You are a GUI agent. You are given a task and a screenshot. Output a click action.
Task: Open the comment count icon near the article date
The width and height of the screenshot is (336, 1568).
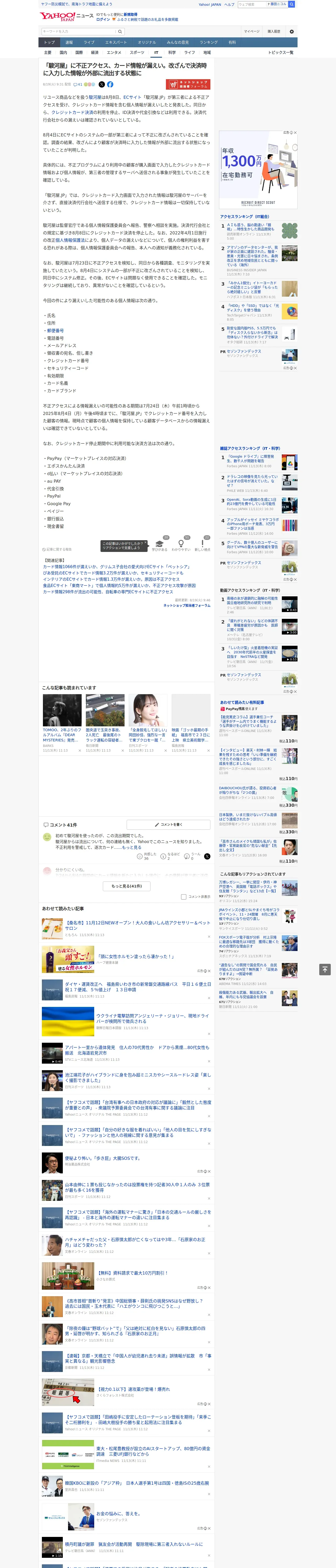(x=77, y=85)
